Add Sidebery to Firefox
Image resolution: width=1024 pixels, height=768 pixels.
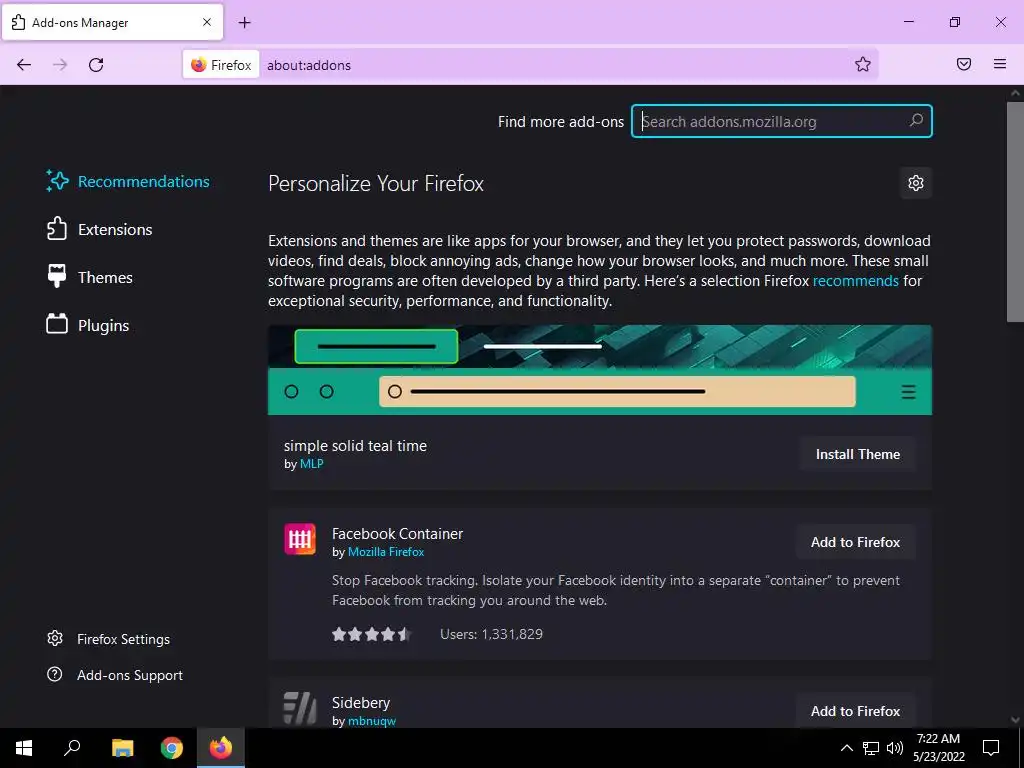pos(855,711)
